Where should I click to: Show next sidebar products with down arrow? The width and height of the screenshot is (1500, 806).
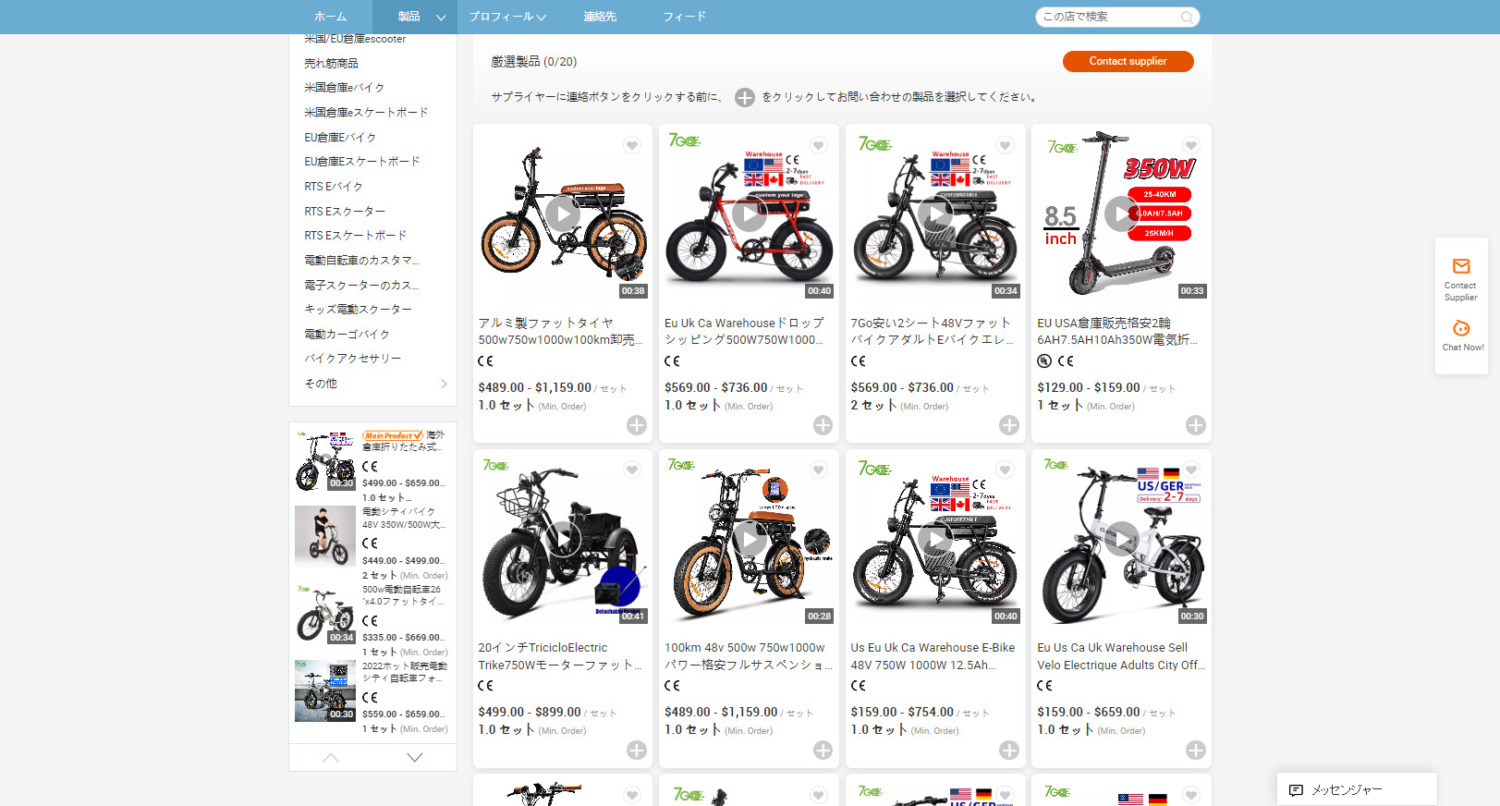point(415,758)
